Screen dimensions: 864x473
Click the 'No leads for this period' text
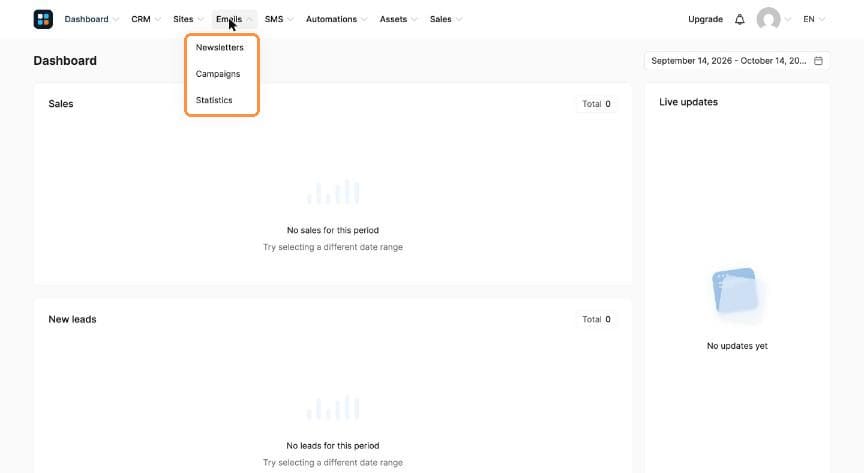point(333,446)
